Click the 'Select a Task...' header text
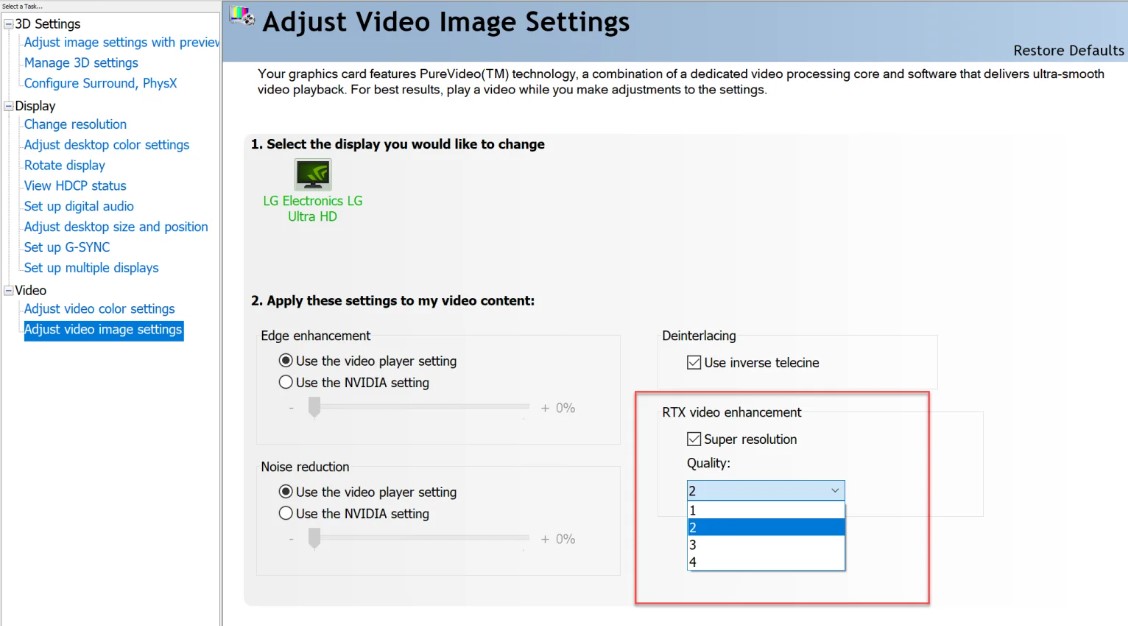 [22, 6]
